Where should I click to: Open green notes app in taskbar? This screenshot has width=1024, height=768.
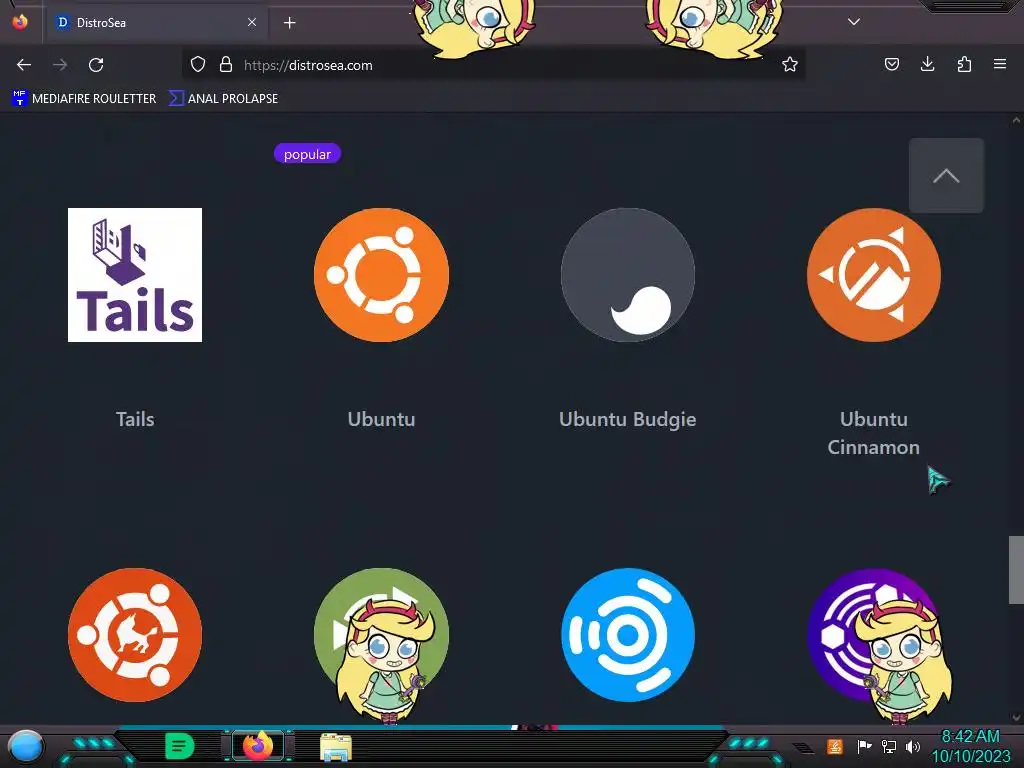180,746
